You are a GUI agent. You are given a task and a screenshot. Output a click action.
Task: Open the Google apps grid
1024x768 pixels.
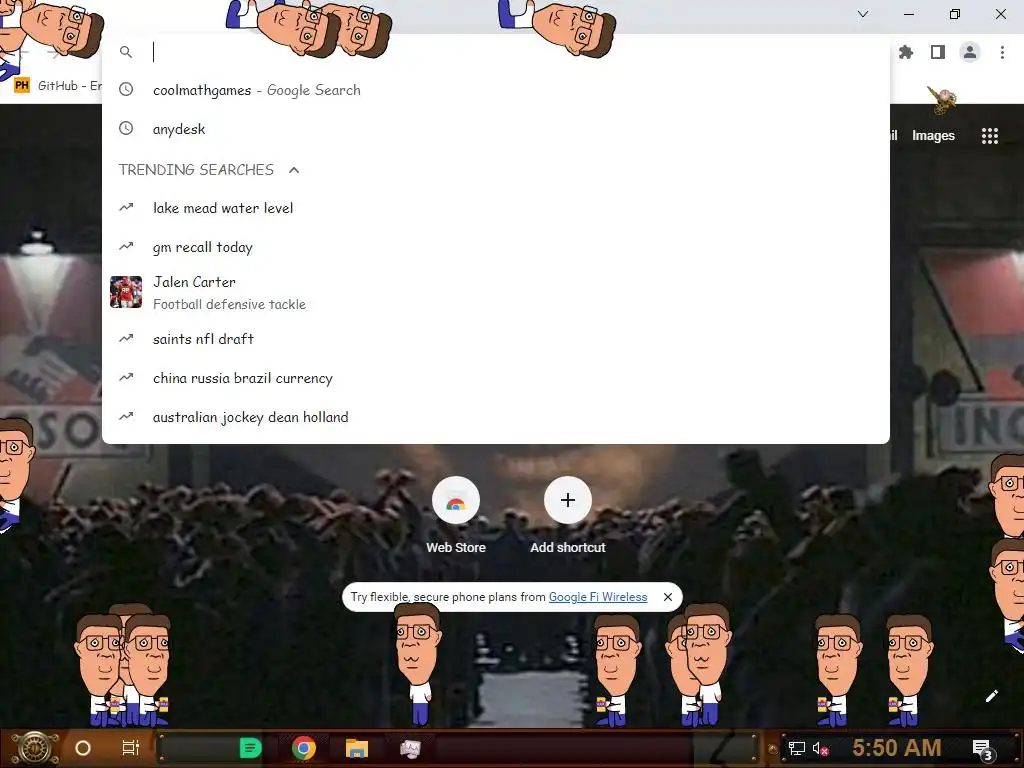tap(990, 136)
